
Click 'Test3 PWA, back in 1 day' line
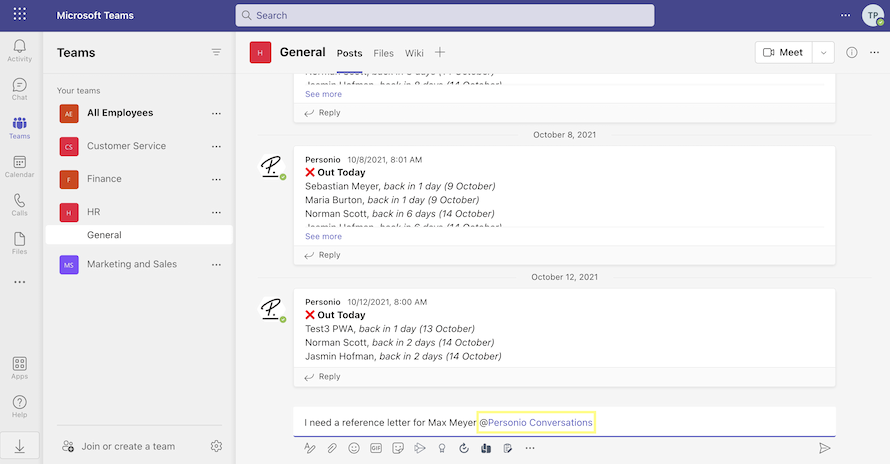tap(389, 329)
